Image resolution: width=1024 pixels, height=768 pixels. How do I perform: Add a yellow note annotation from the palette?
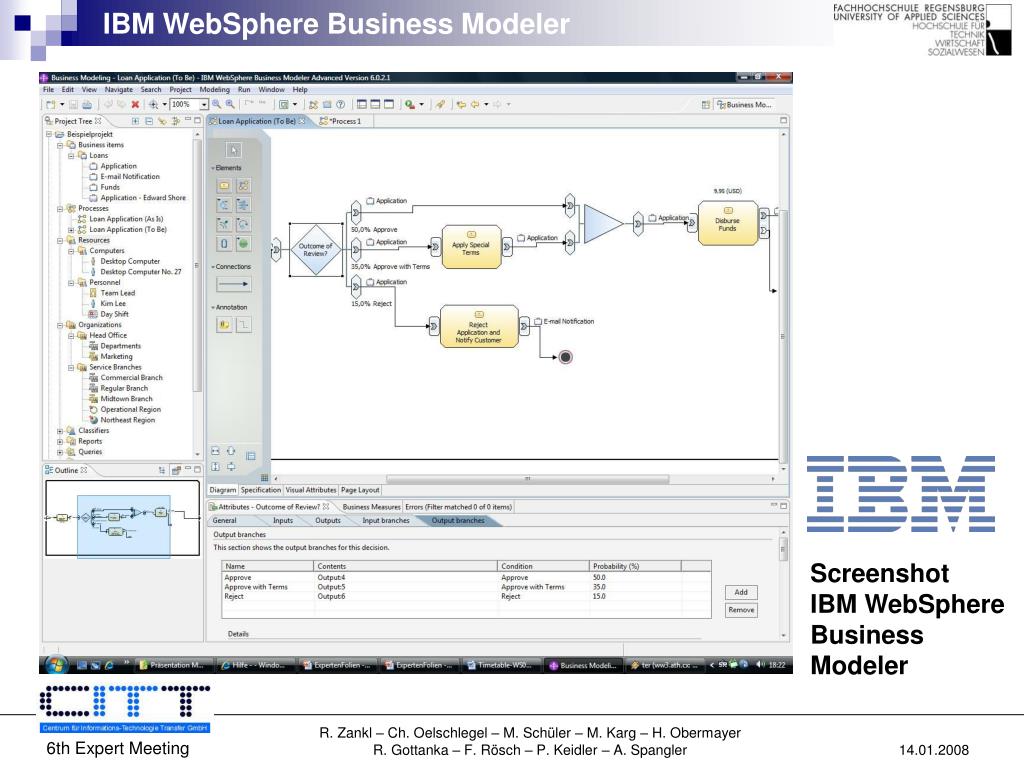224,325
